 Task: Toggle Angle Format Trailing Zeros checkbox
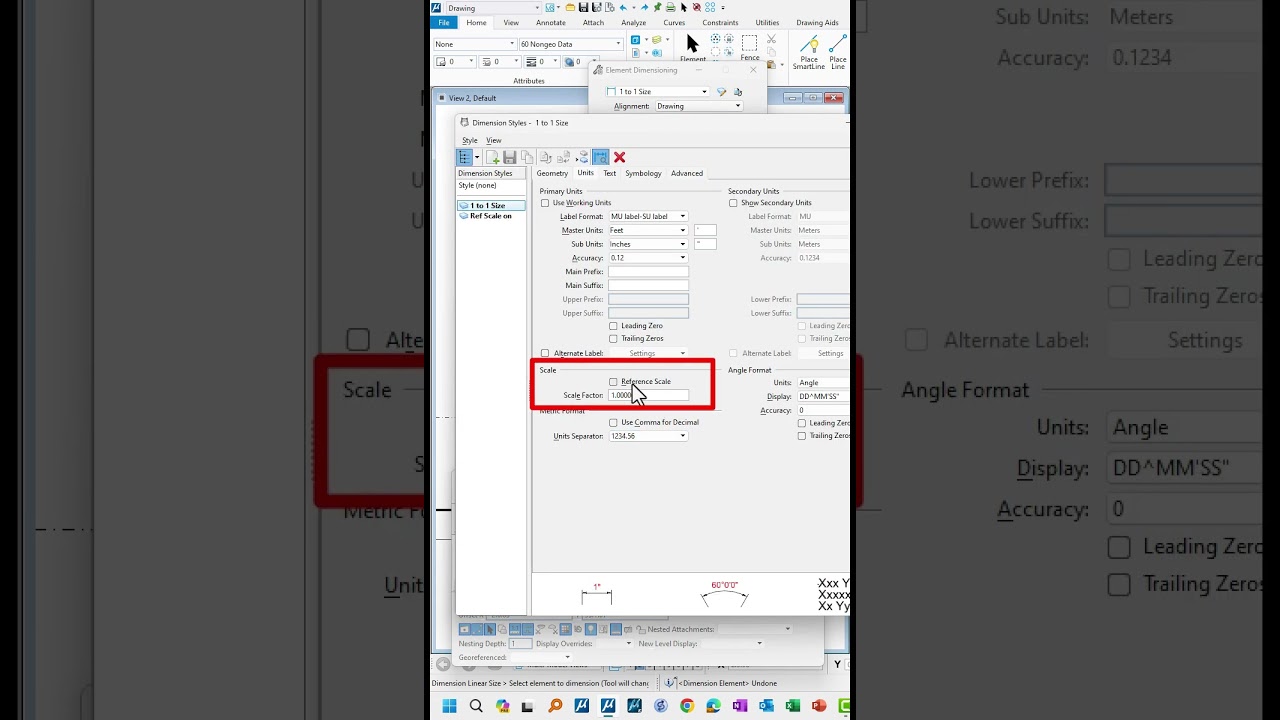801,436
